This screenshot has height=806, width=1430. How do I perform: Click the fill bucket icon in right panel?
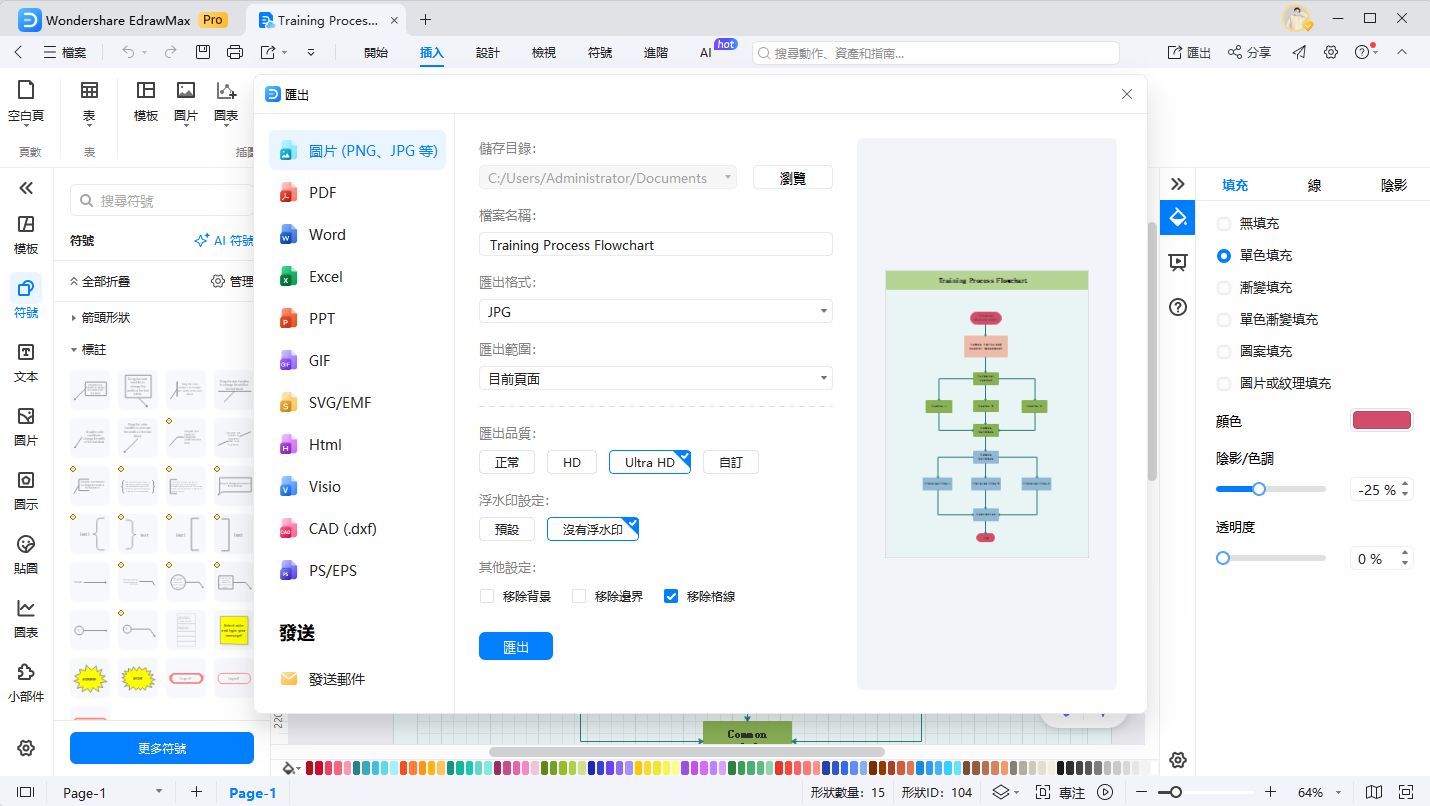[1178, 217]
